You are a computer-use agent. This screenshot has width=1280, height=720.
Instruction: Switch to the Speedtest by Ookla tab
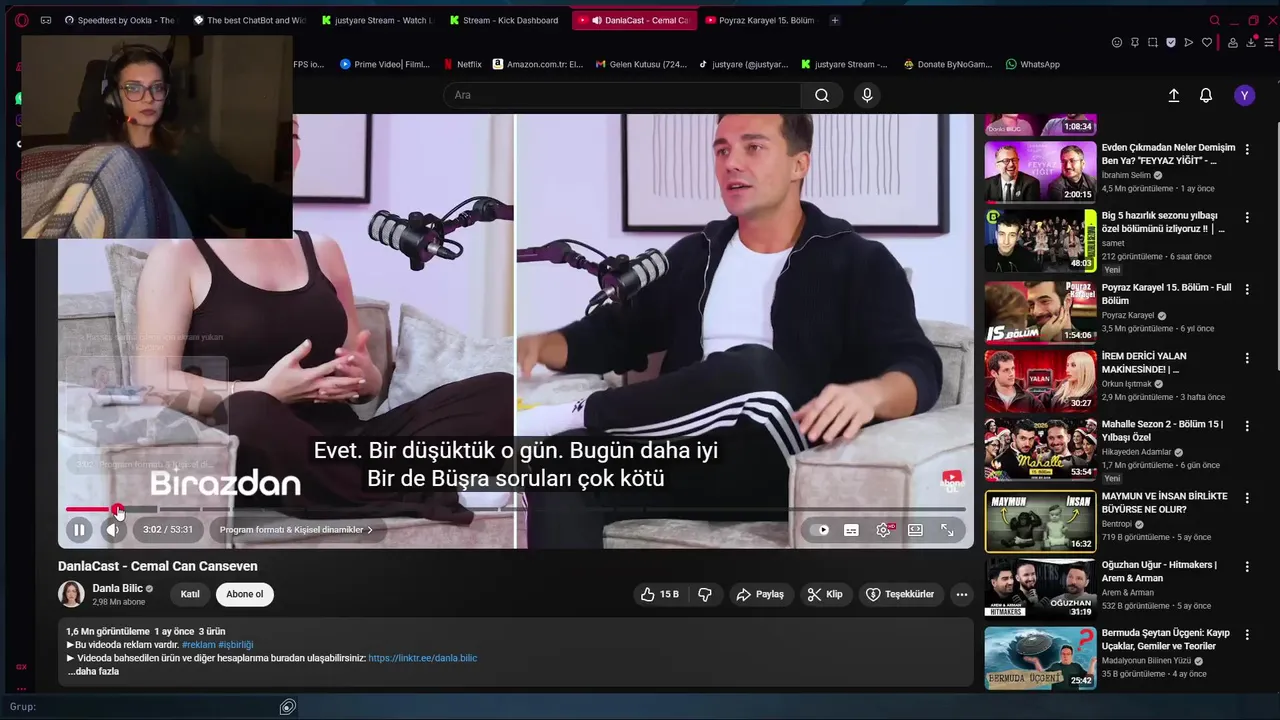119,20
